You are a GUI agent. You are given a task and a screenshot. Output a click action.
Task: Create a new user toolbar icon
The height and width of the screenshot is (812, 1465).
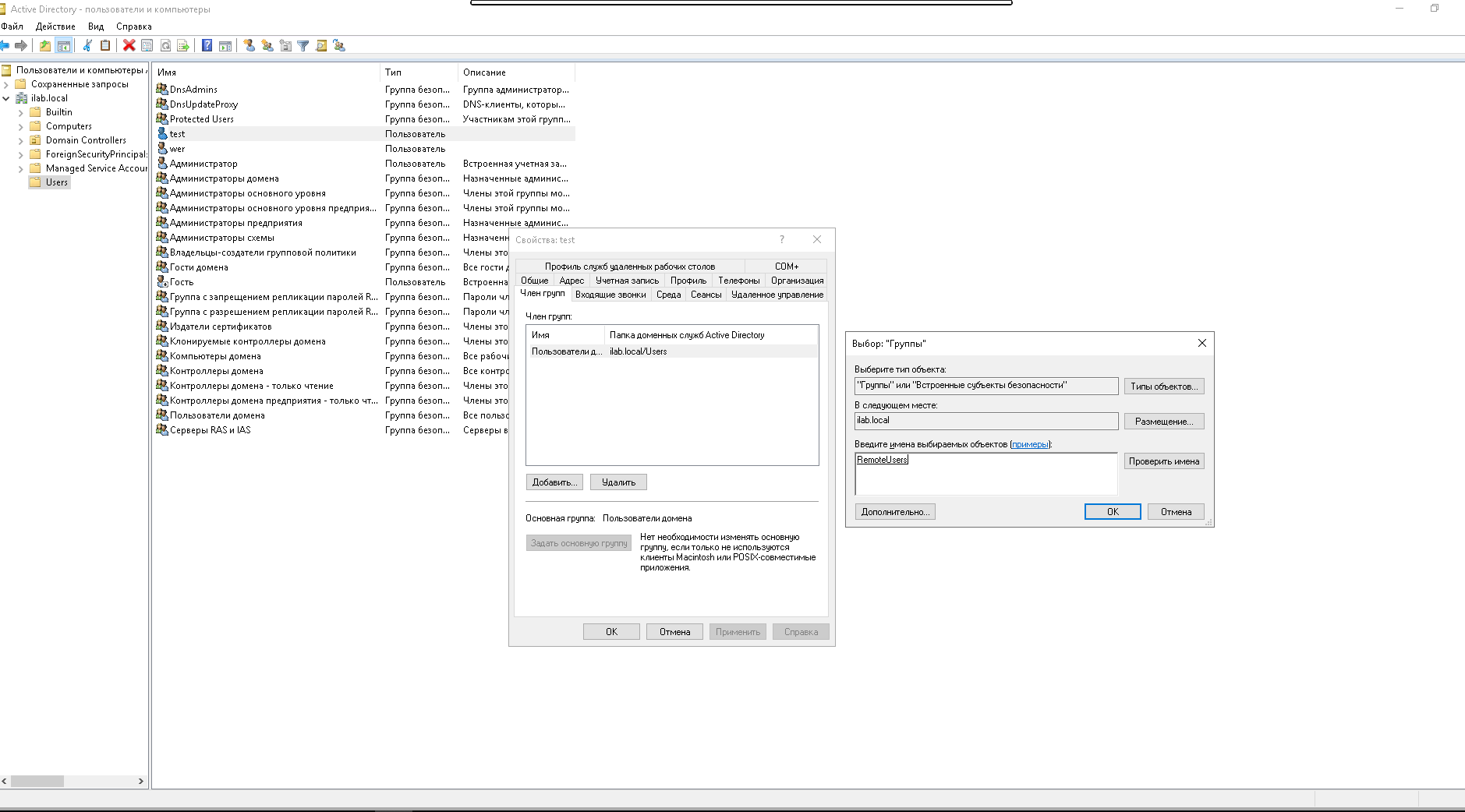pos(249,46)
